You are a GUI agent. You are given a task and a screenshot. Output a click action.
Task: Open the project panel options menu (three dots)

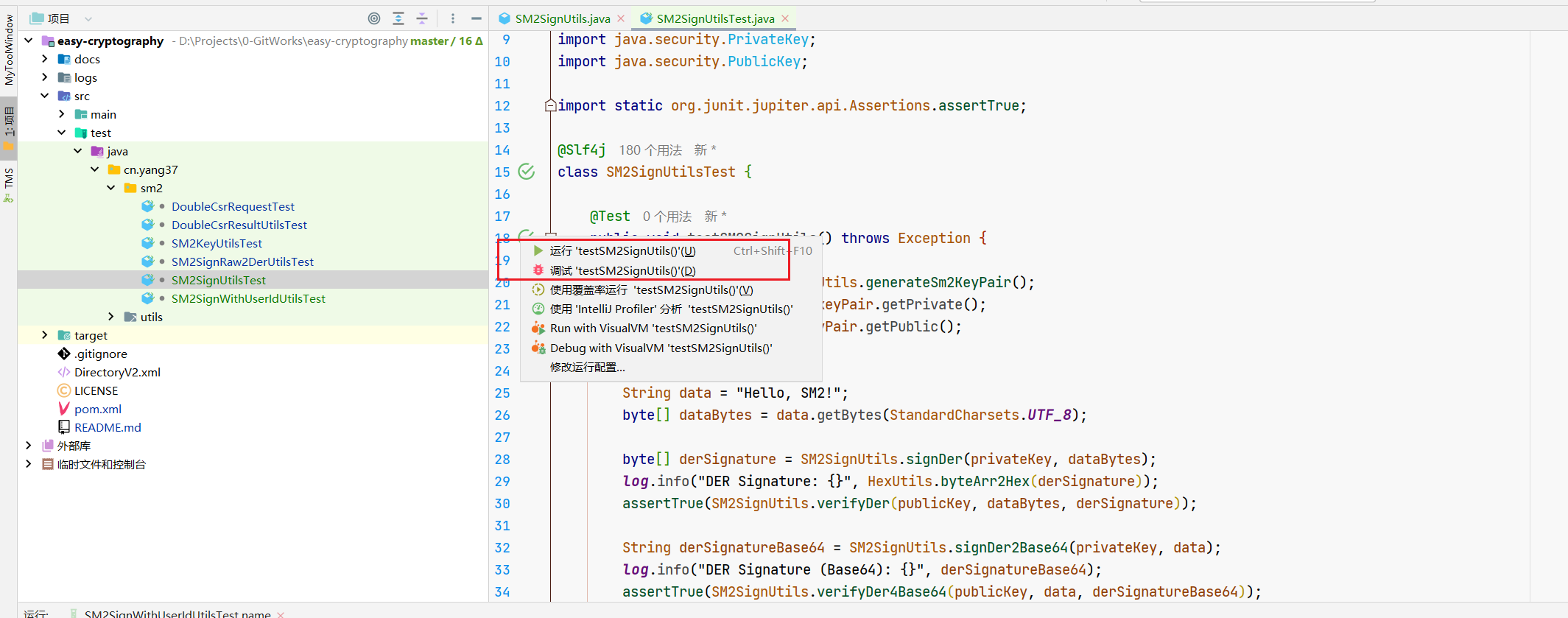tap(453, 18)
